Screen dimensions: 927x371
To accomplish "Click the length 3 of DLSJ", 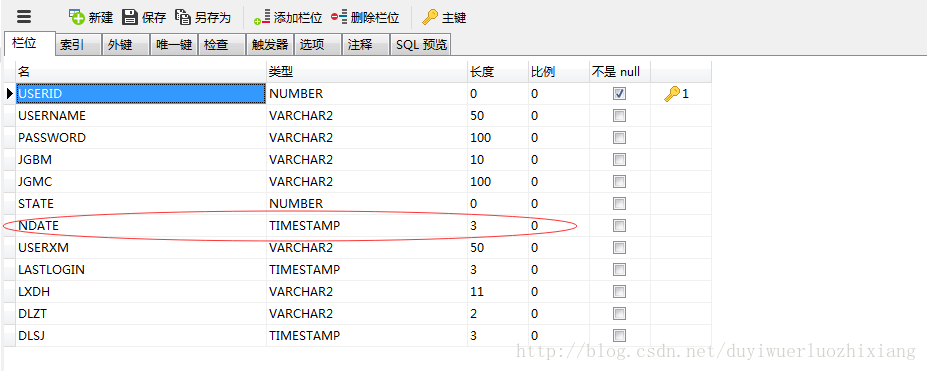I will coord(498,336).
